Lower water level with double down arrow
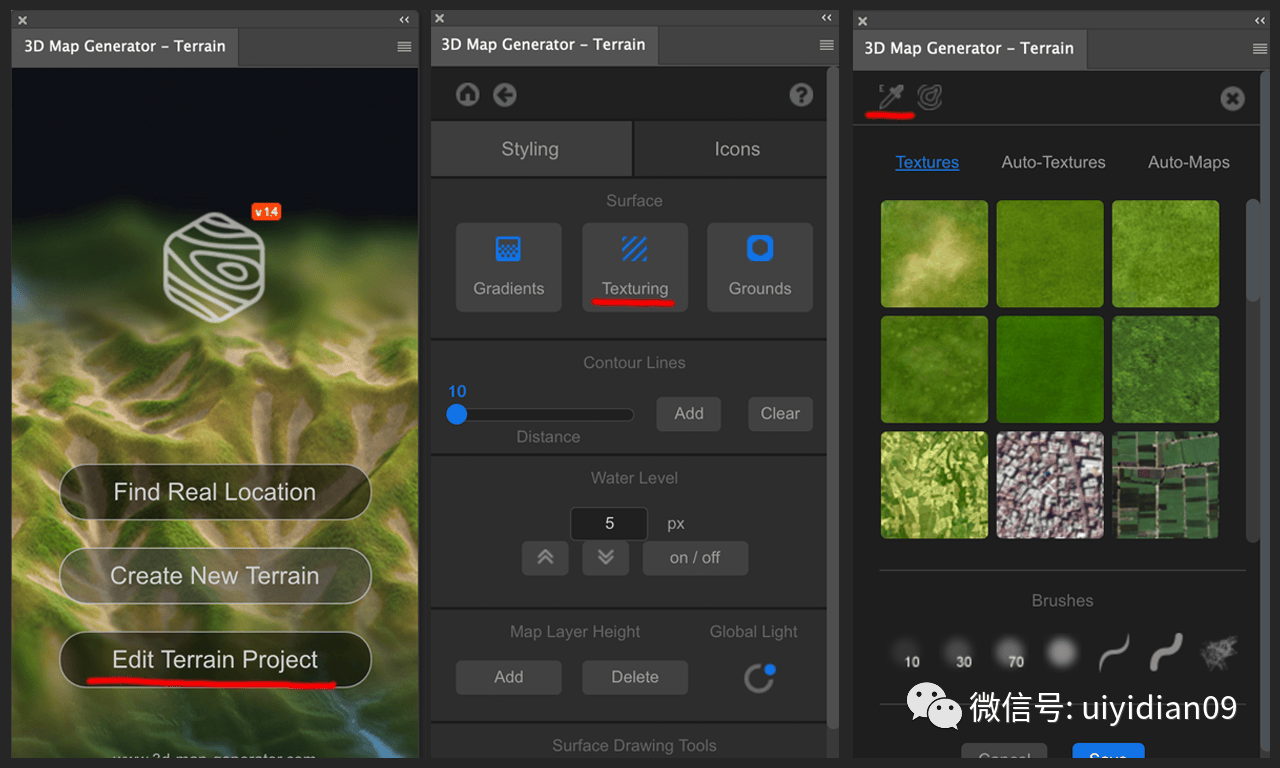1280x768 pixels. pyautogui.click(x=606, y=558)
